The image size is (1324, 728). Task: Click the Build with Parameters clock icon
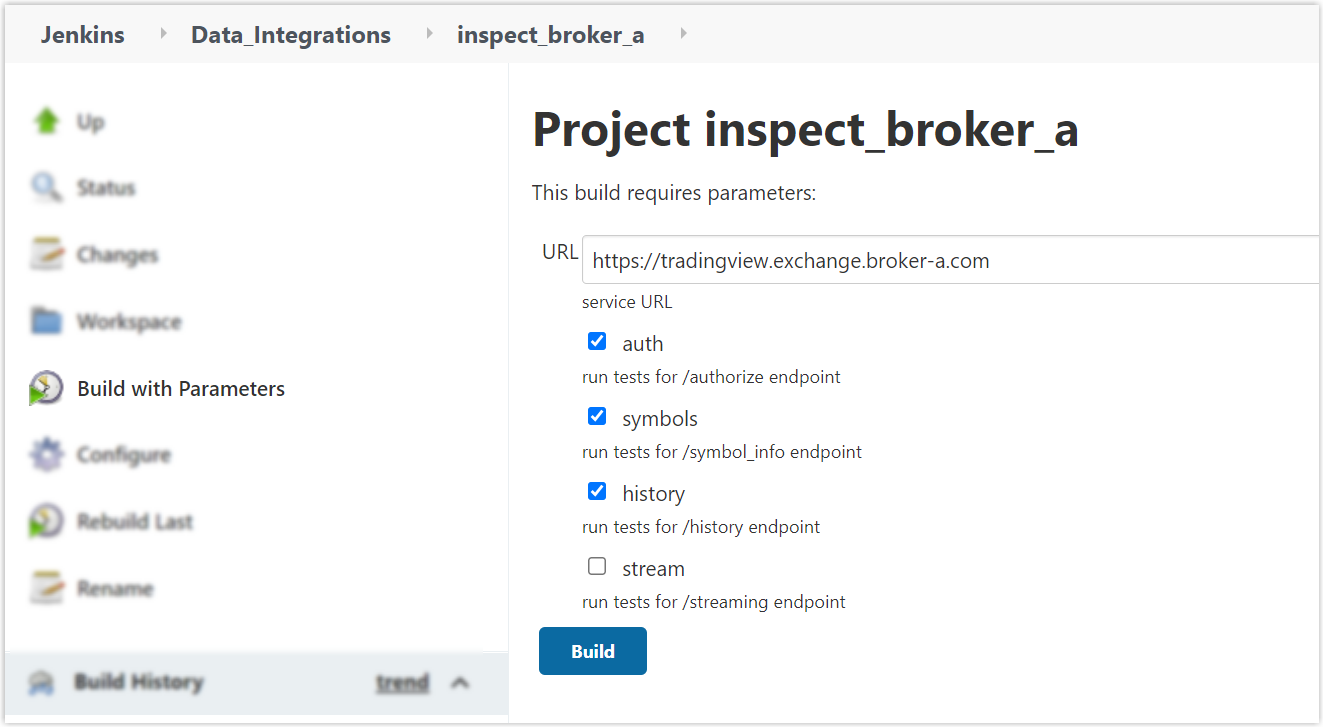pyautogui.click(x=46, y=389)
